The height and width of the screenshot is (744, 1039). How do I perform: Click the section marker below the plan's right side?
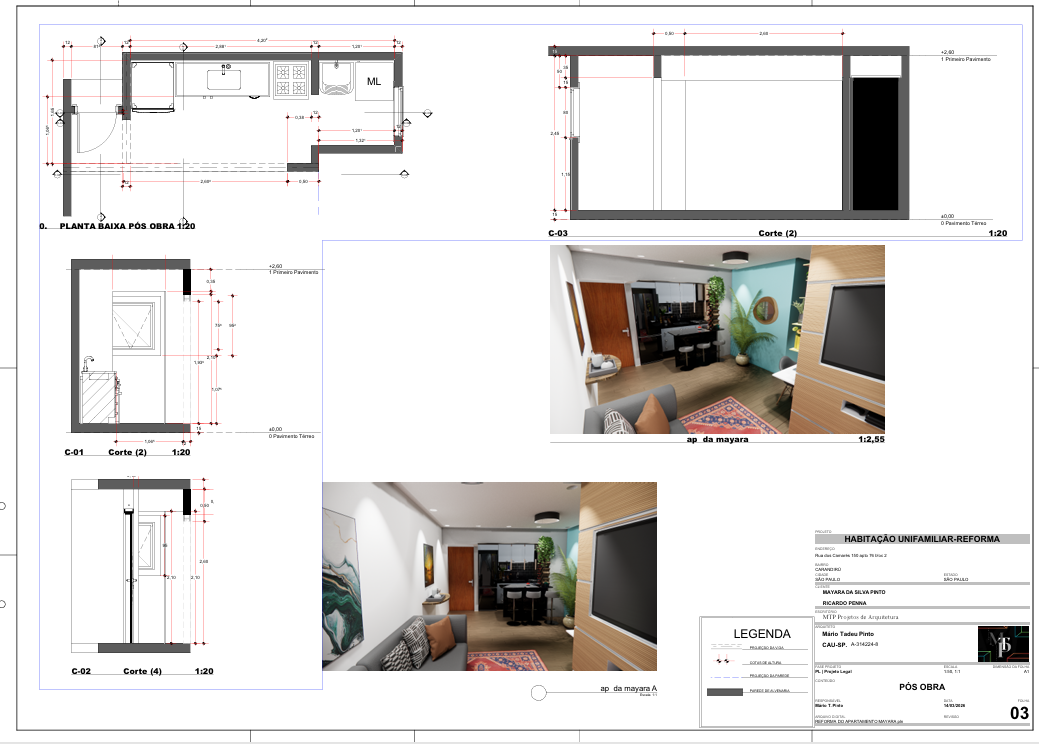(x=404, y=174)
